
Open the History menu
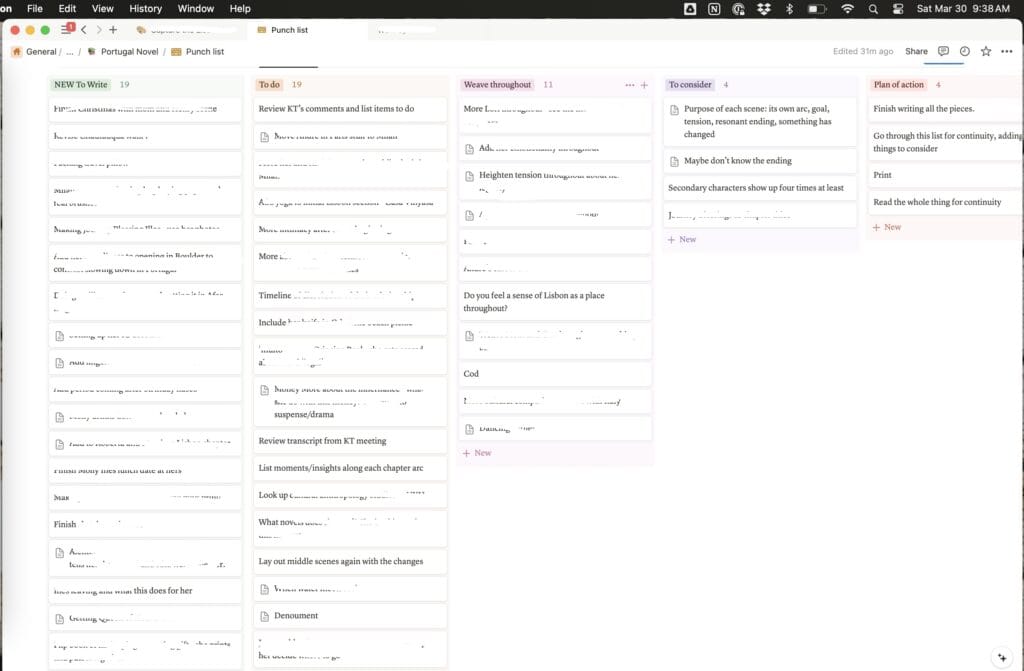[145, 8]
